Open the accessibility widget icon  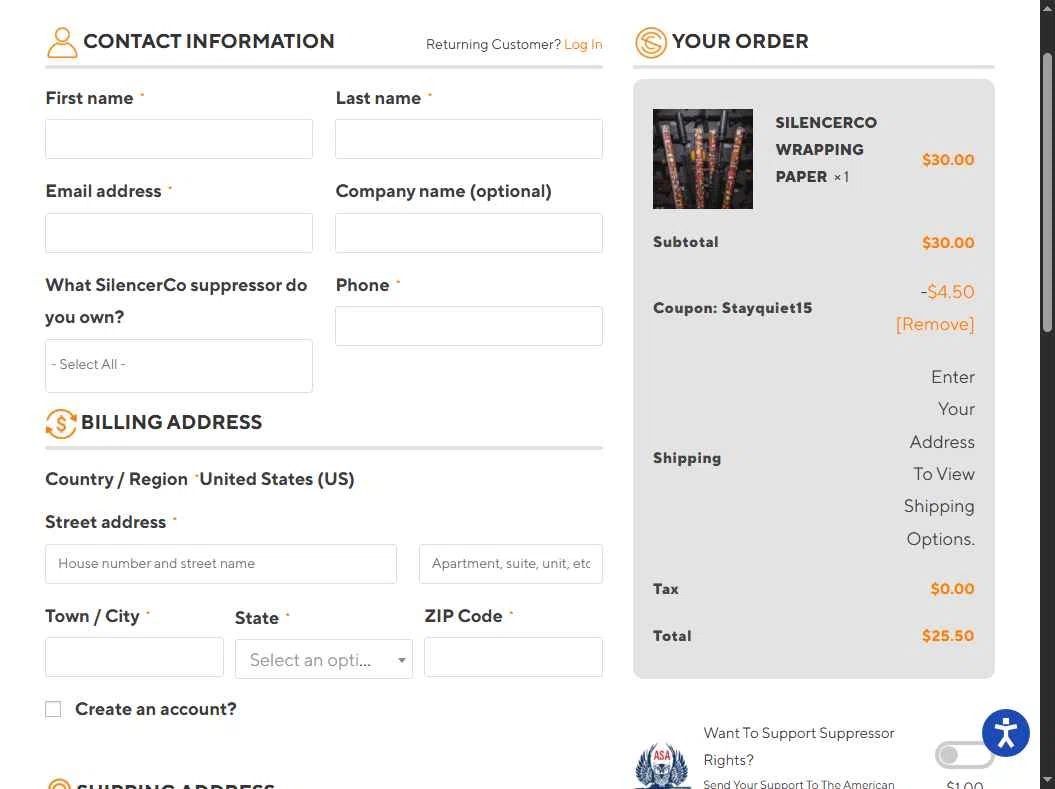click(x=1005, y=732)
